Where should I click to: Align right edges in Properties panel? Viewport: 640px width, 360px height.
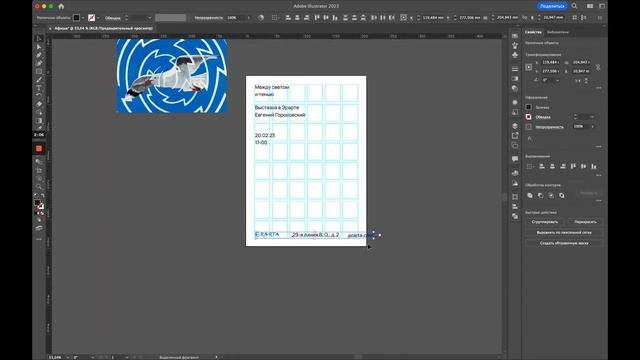point(563,166)
